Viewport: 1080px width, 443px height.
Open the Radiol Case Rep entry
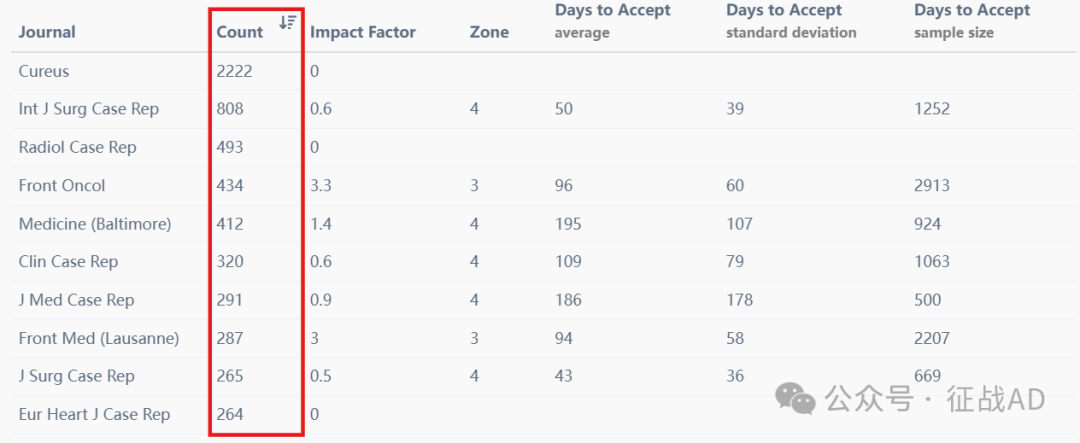78,147
